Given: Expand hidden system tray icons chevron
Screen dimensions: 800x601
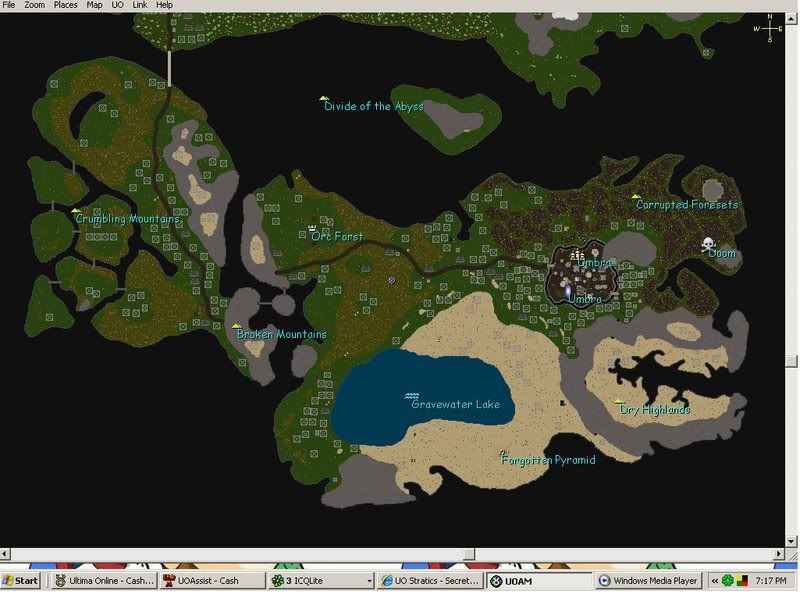Looking at the screenshot, I should (x=714, y=581).
